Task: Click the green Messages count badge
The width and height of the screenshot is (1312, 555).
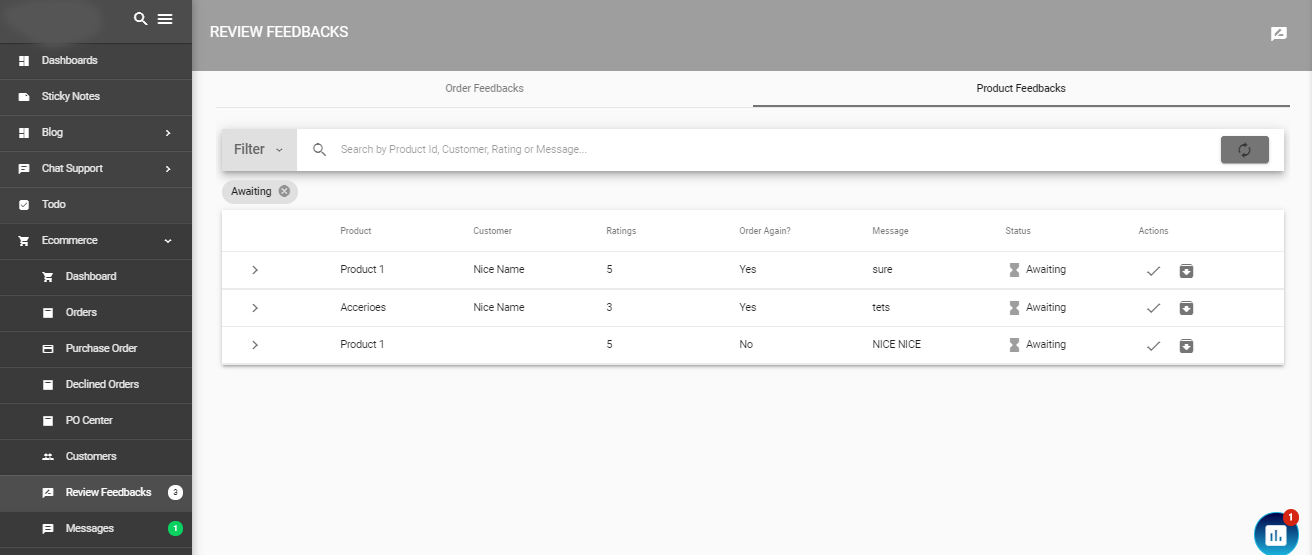Action: point(176,528)
